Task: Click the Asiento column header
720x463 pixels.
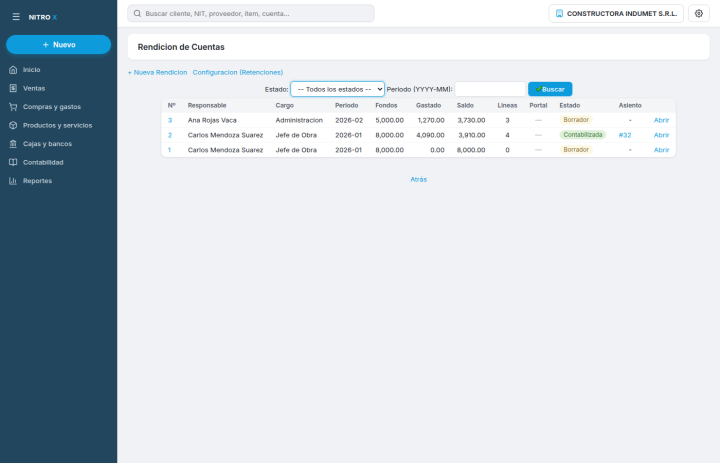Action: (x=630, y=105)
